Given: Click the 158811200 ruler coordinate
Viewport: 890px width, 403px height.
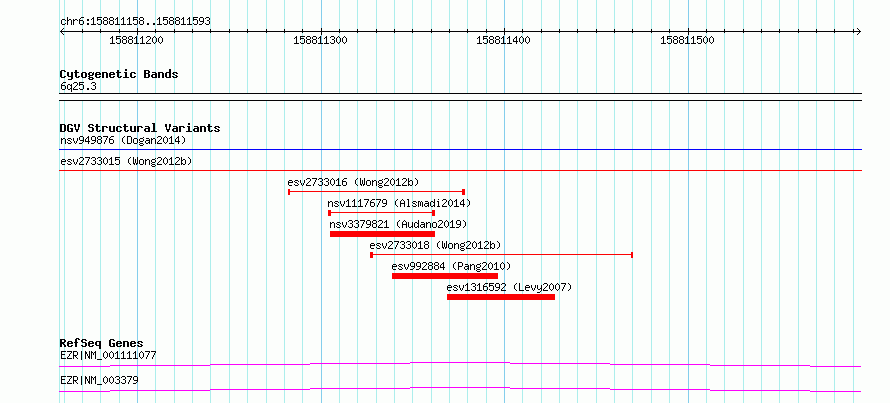Looking at the screenshot, I should 136,40.
